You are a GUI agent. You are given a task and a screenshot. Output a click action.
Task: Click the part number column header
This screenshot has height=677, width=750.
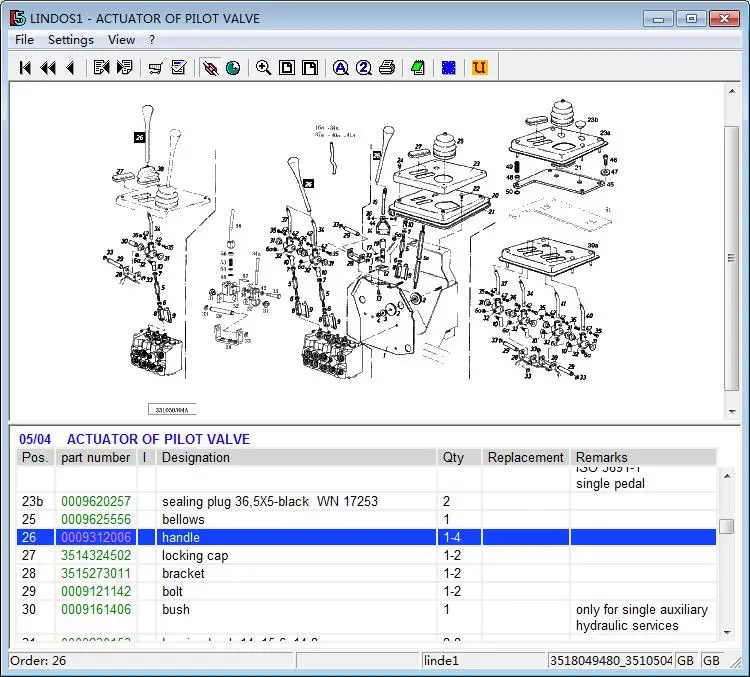(96, 457)
